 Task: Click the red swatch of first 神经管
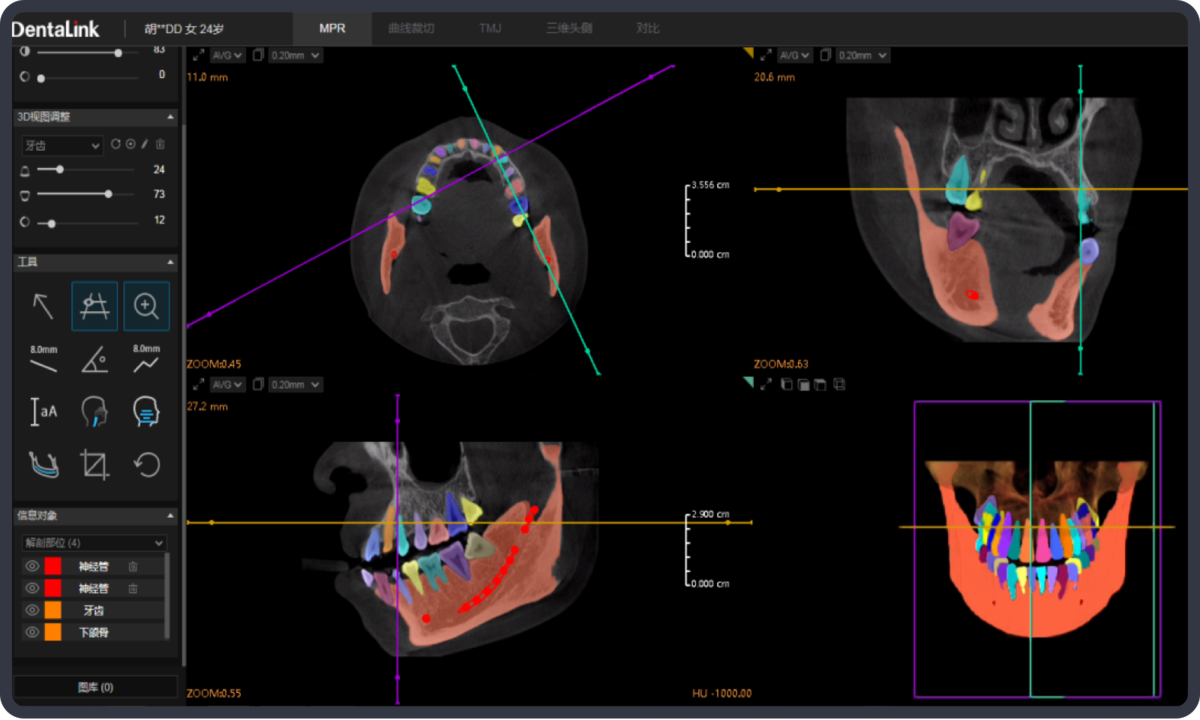tap(53, 566)
